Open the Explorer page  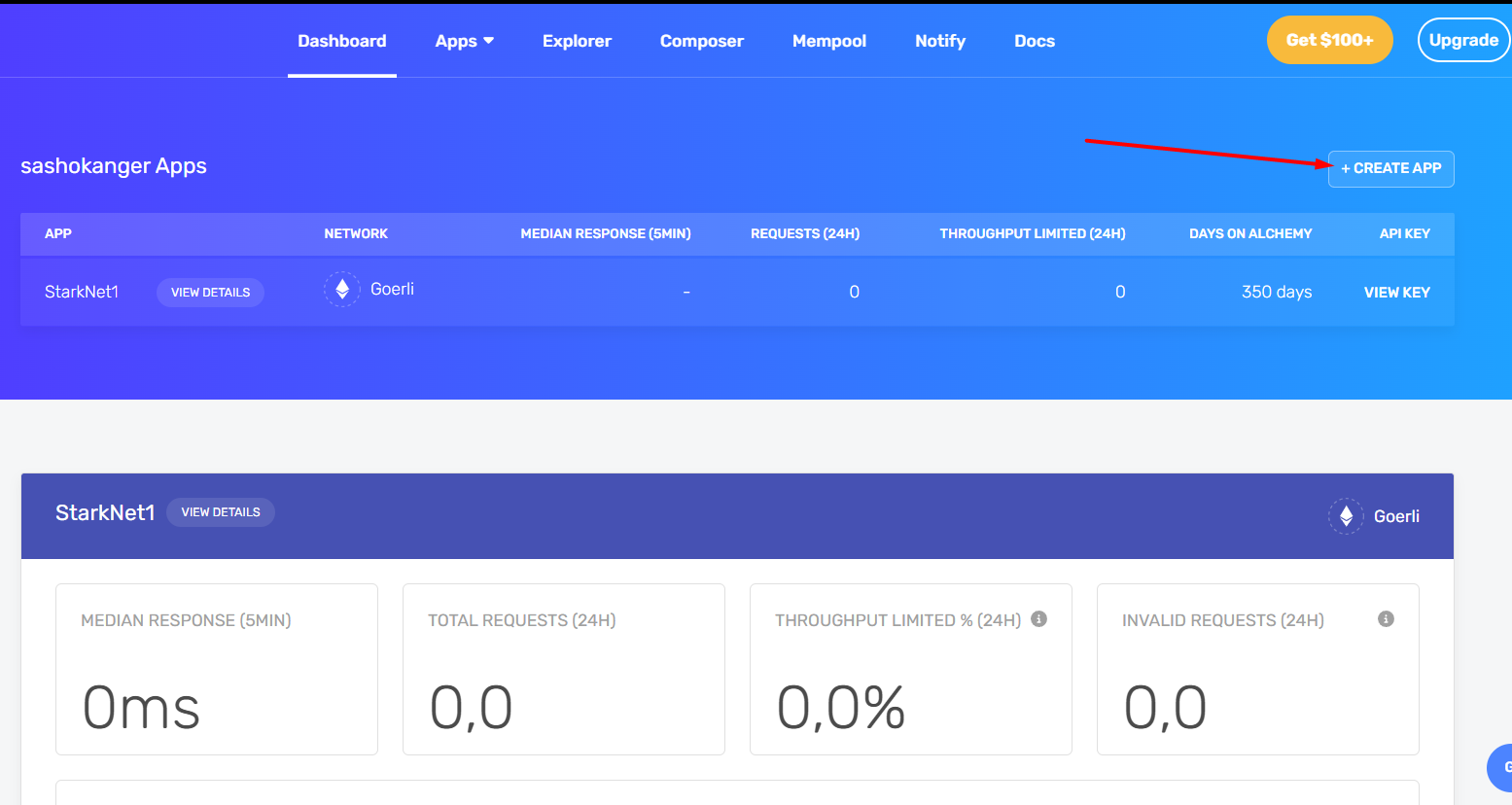point(577,41)
